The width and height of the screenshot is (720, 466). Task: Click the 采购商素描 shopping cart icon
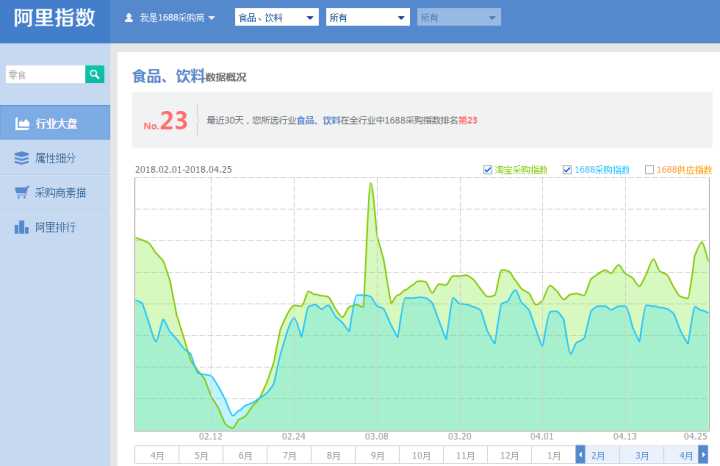[21, 192]
